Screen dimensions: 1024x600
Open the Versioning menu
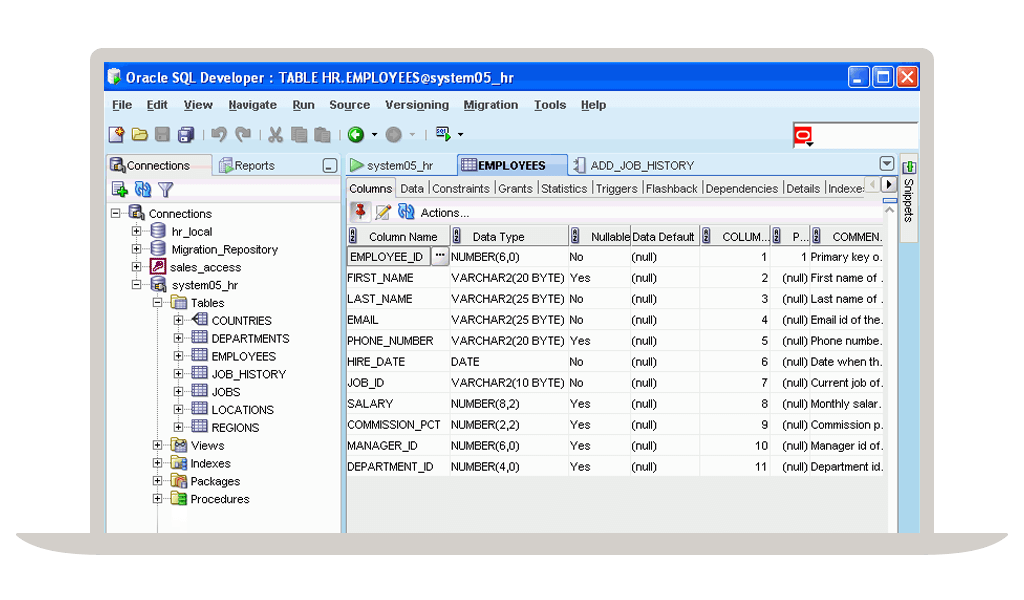click(x=417, y=104)
